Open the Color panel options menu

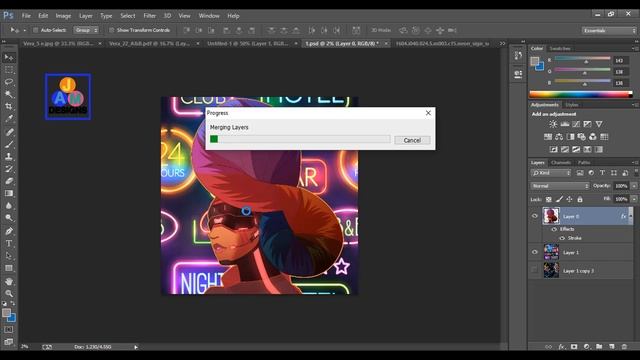click(634, 49)
